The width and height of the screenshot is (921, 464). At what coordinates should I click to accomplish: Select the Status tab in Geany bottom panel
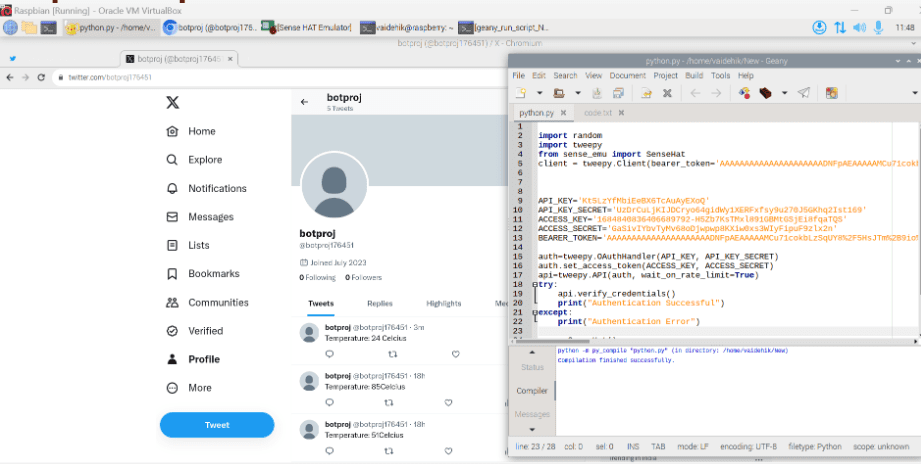click(x=532, y=367)
